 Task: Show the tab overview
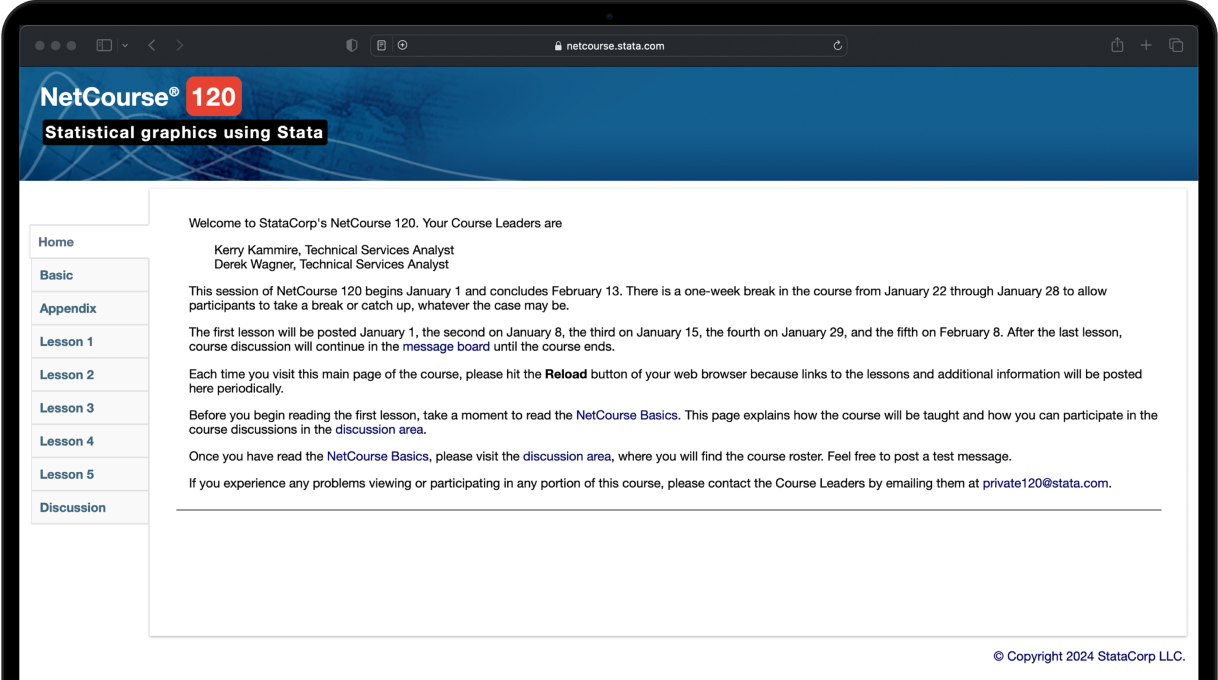point(1176,46)
